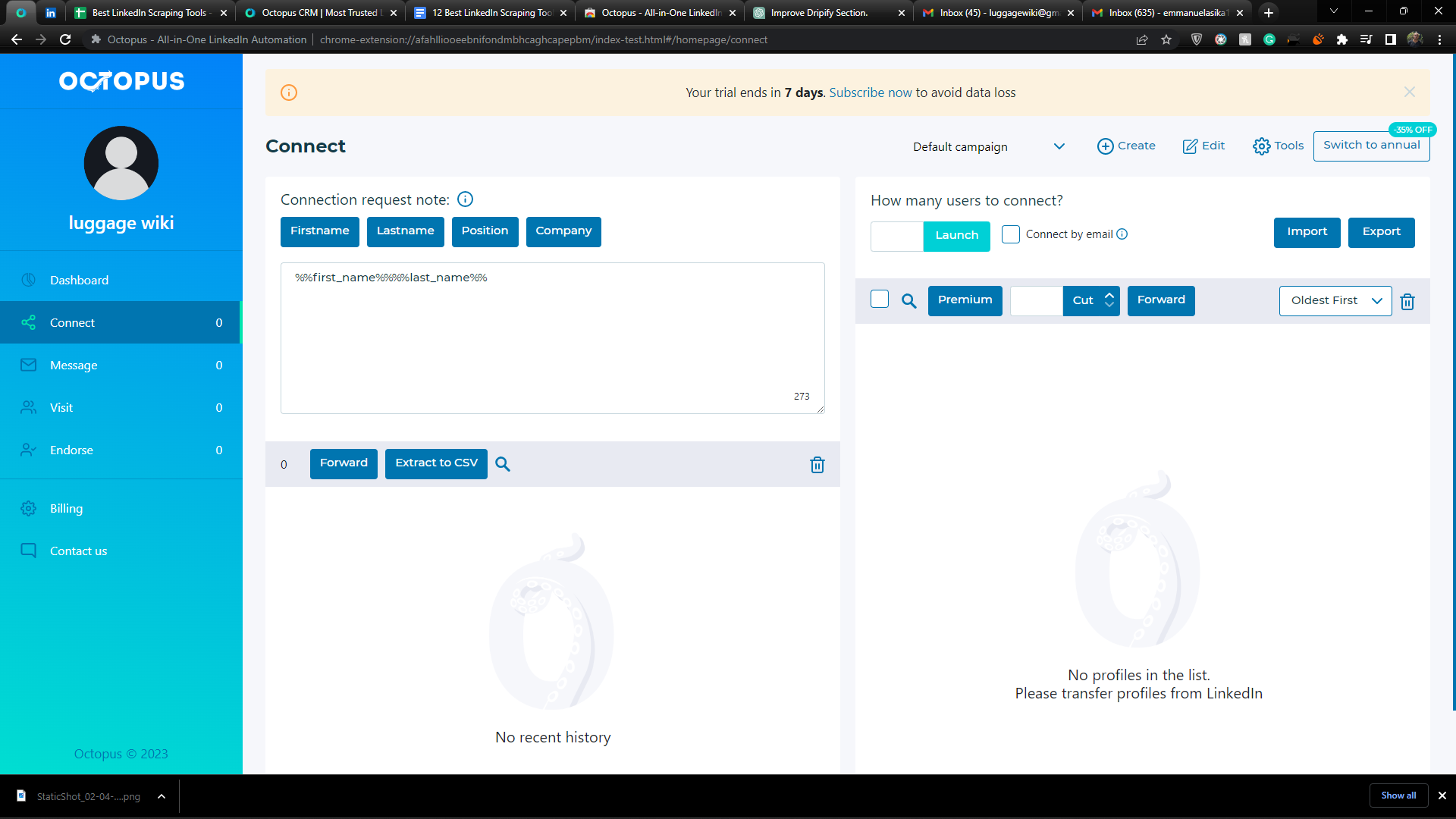Insert the Position placeholder
This screenshot has height=819, width=1456.
coord(485,231)
